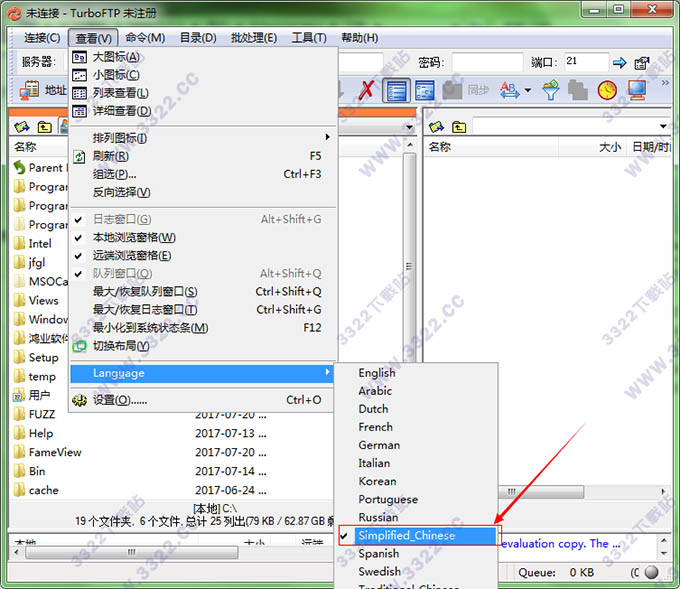
Task: Click the remote pane view icon
Action: coord(425,90)
